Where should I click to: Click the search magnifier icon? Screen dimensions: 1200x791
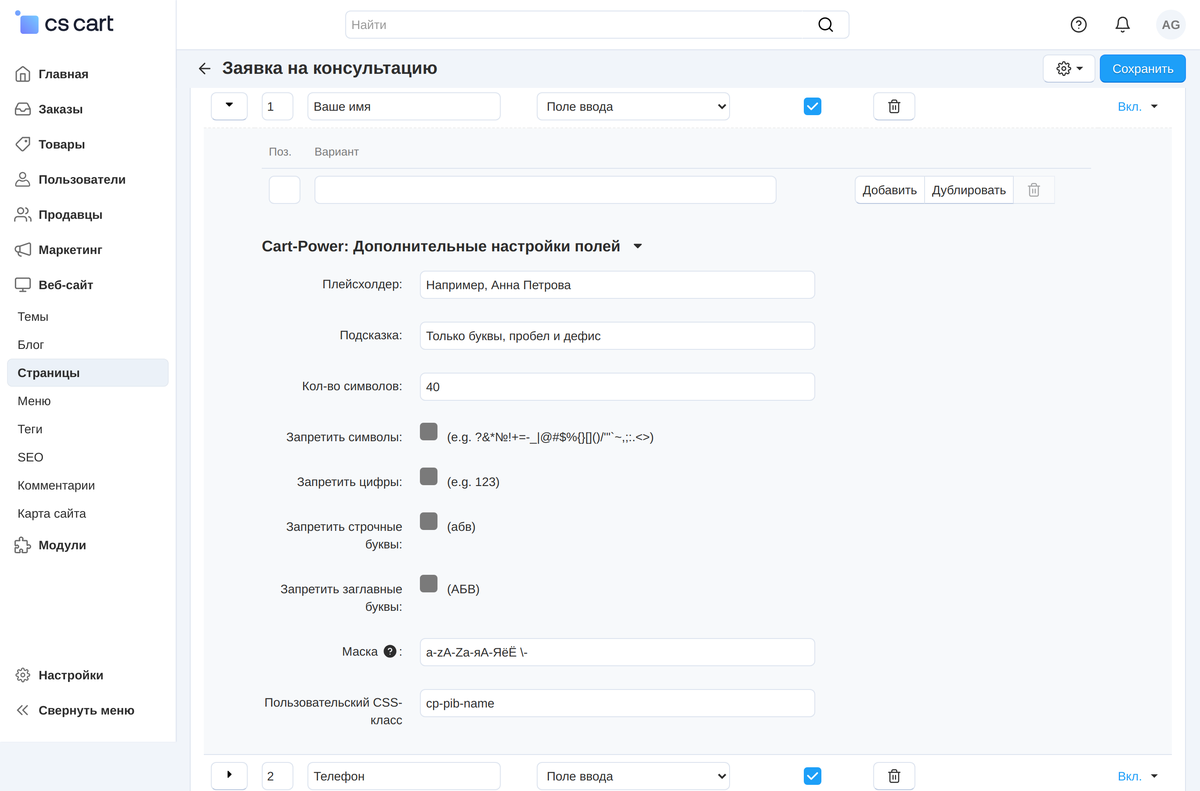(x=825, y=25)
